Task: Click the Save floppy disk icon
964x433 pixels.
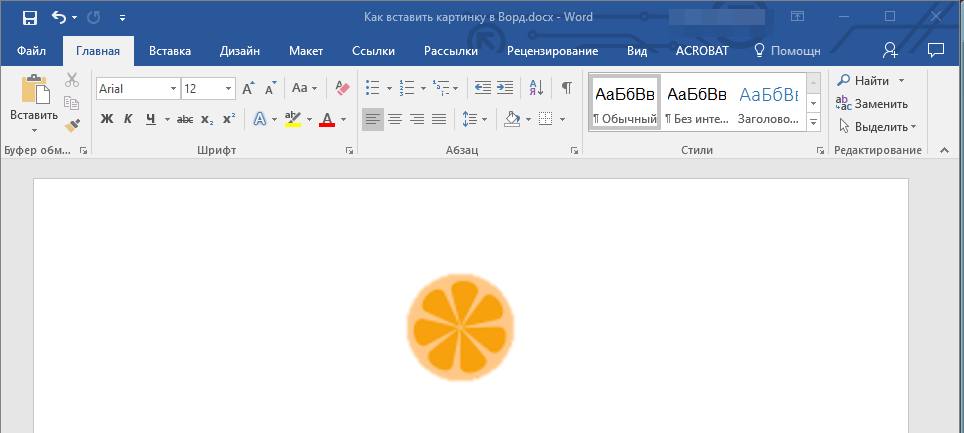Action: (29, 17)
